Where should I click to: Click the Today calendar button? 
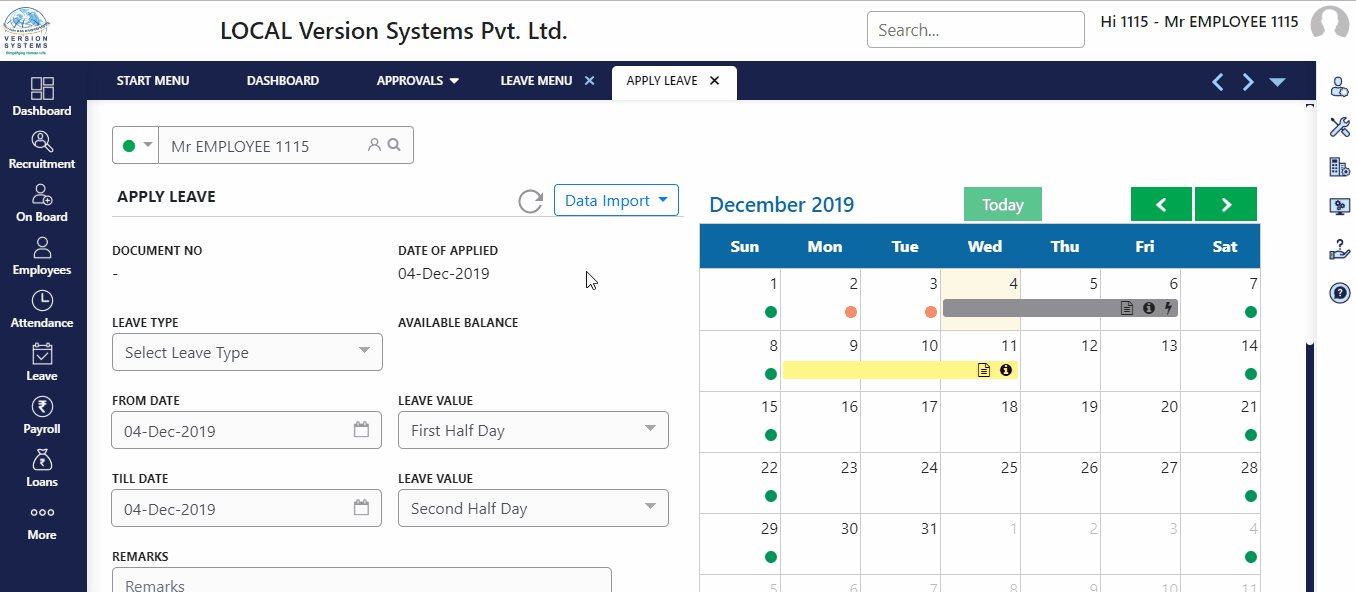coord(1002,204)
